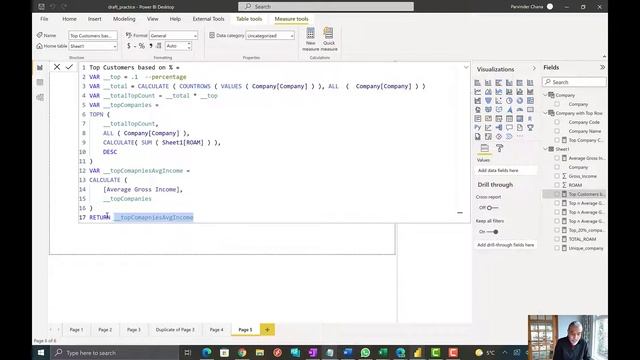
Task: Open Microsoft Edge from taskbar
Action: tap(207, 352)
